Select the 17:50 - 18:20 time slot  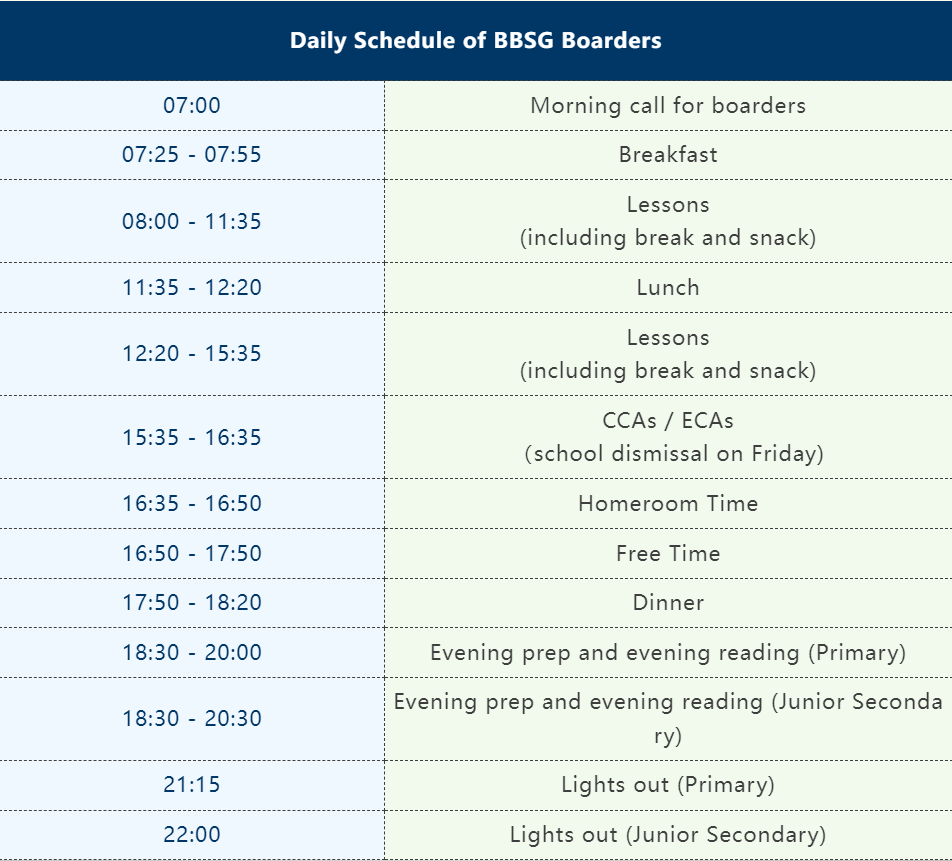click(192, 603)
